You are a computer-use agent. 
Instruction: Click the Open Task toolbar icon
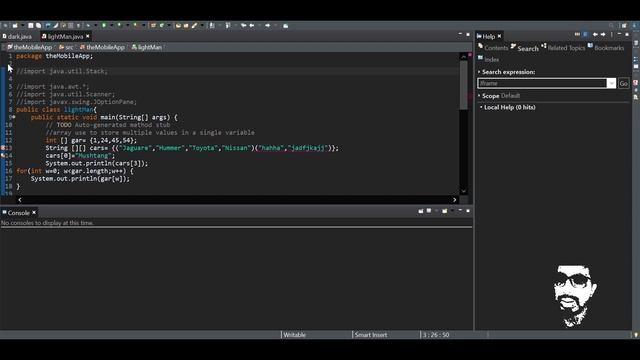(186, 26)
